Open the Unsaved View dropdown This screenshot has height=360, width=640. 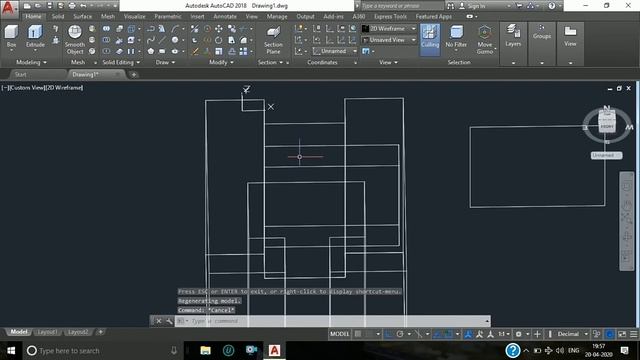point(389,40)
